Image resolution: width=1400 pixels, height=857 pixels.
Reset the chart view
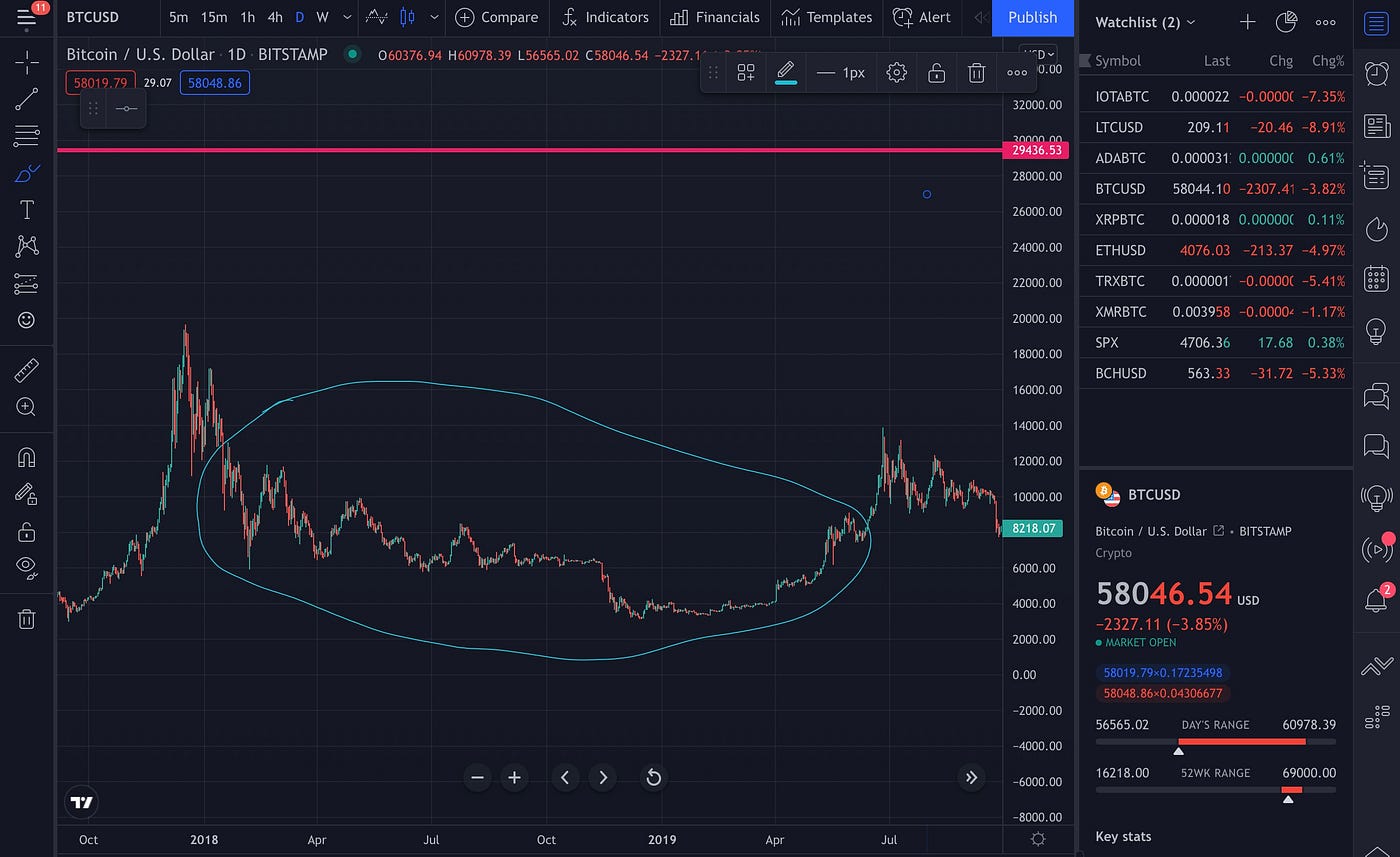click(654, 777)
